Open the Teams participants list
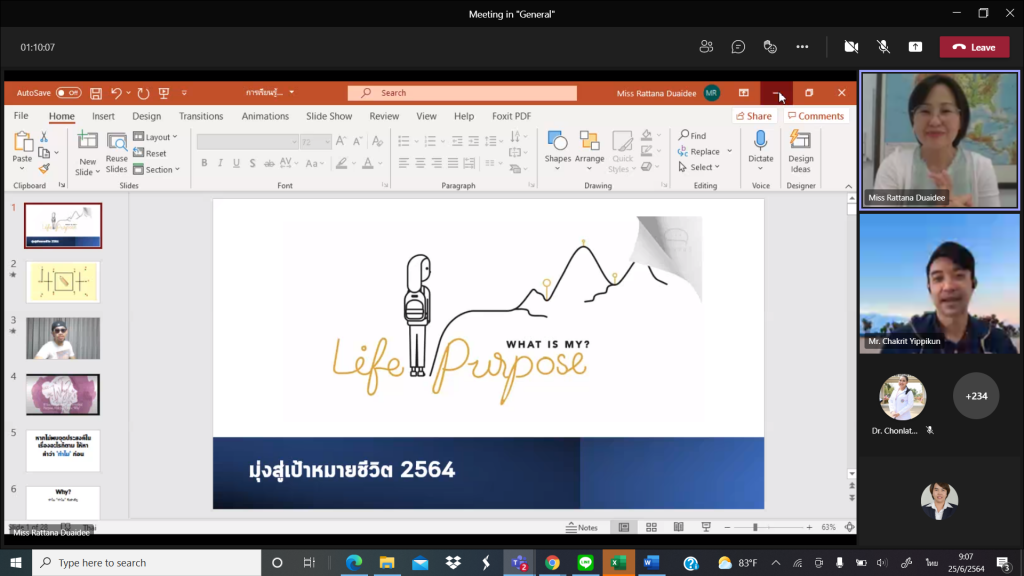This screenshot has width=1024, height=576. [706, 47]
